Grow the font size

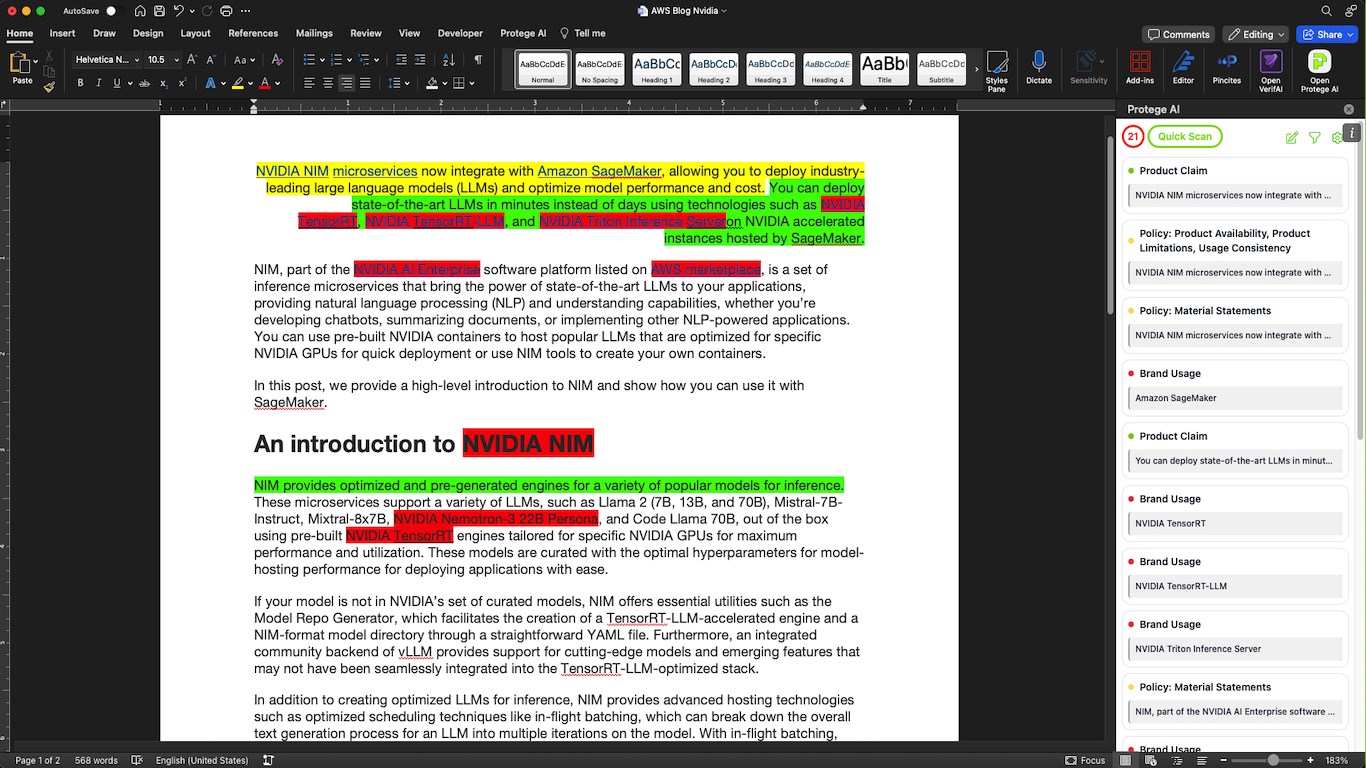coord(194,60)
